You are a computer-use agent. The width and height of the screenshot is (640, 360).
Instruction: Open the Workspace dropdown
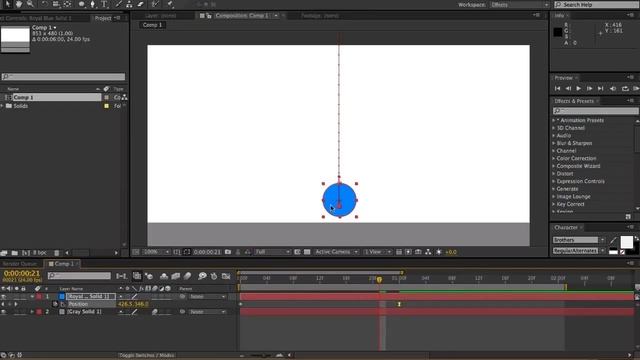pos(519,4)
